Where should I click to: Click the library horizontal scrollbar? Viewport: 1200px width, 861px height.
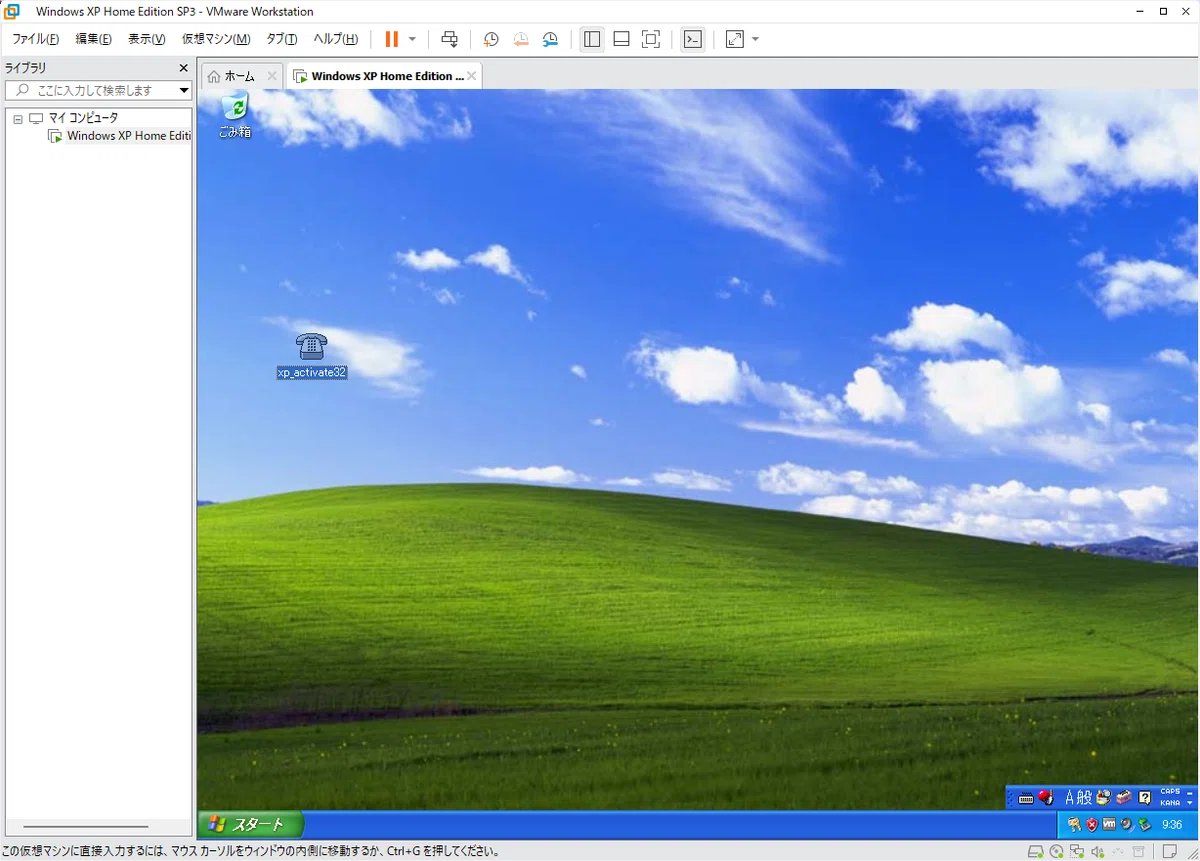[x=86, y=827]
